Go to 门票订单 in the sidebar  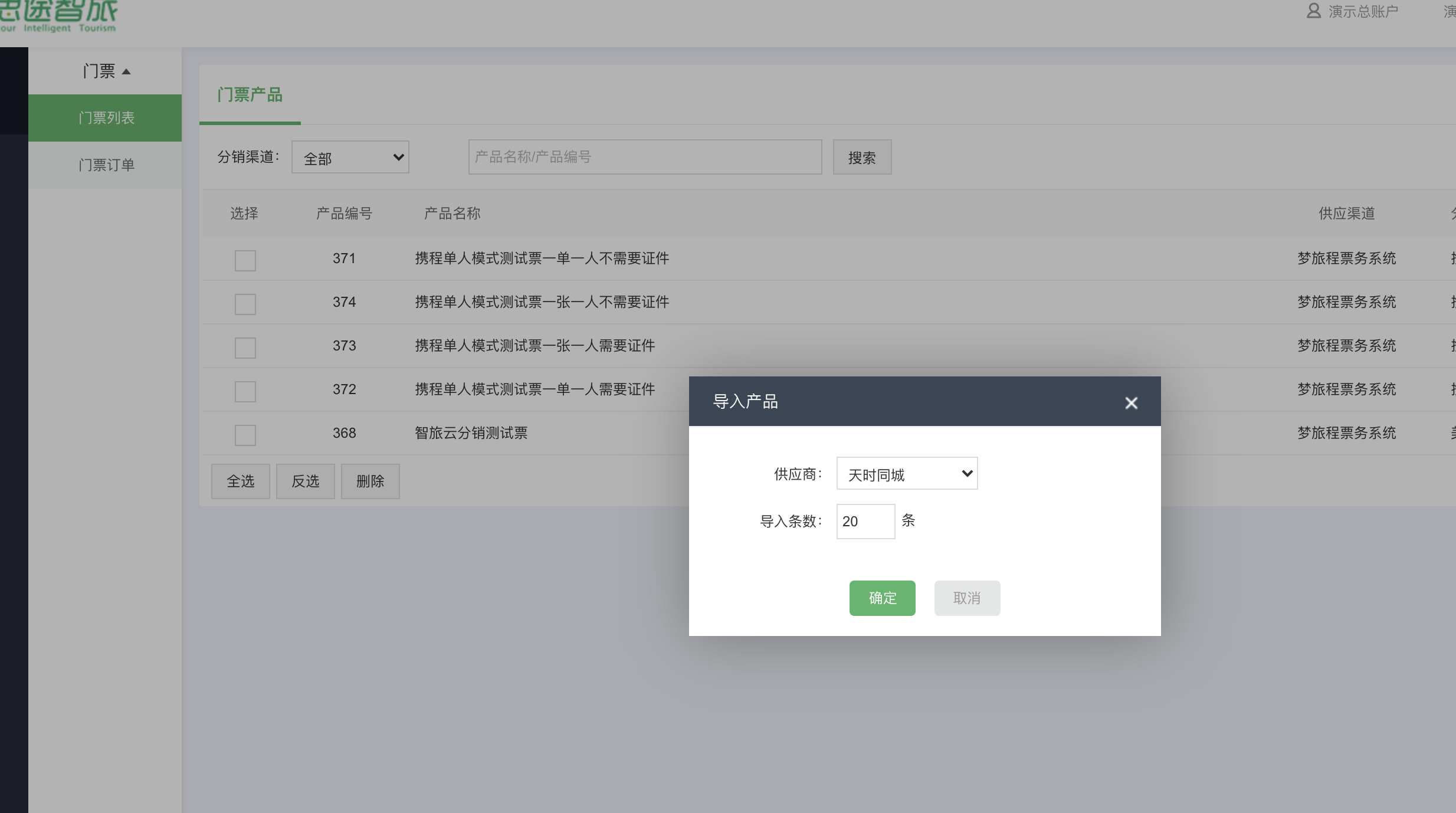(x=106, y=165)
